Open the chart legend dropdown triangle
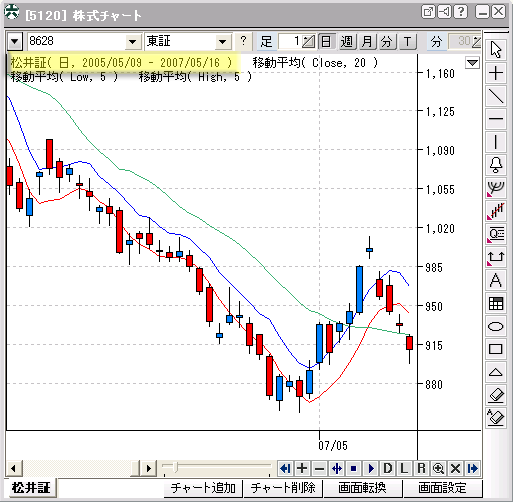Screen dimensions: 513x502 click(472, 63)
